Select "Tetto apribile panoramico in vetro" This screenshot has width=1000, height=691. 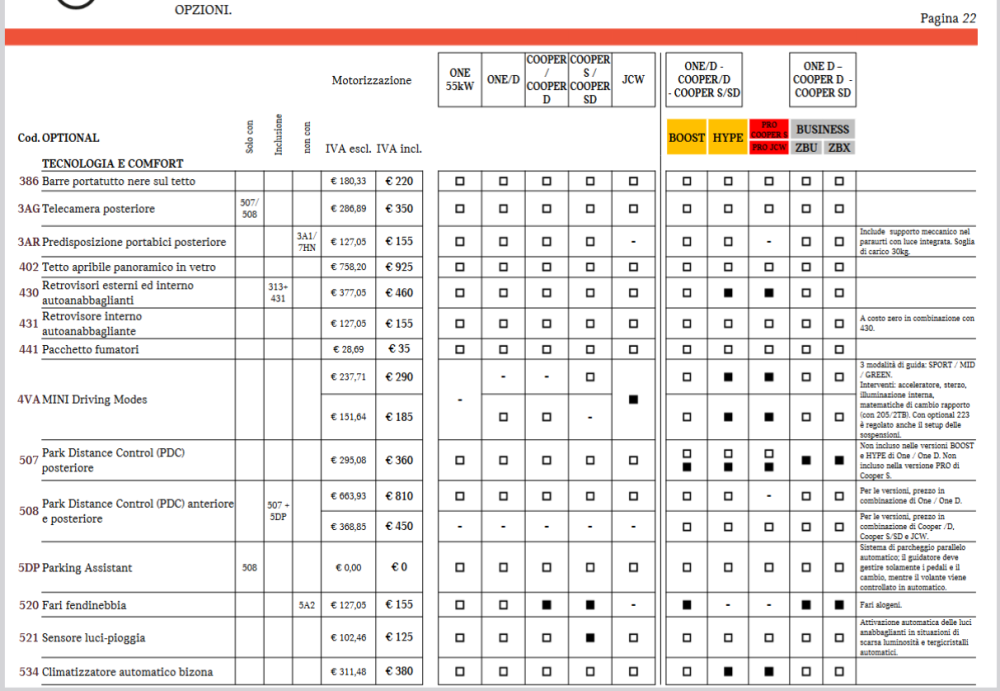129,267
